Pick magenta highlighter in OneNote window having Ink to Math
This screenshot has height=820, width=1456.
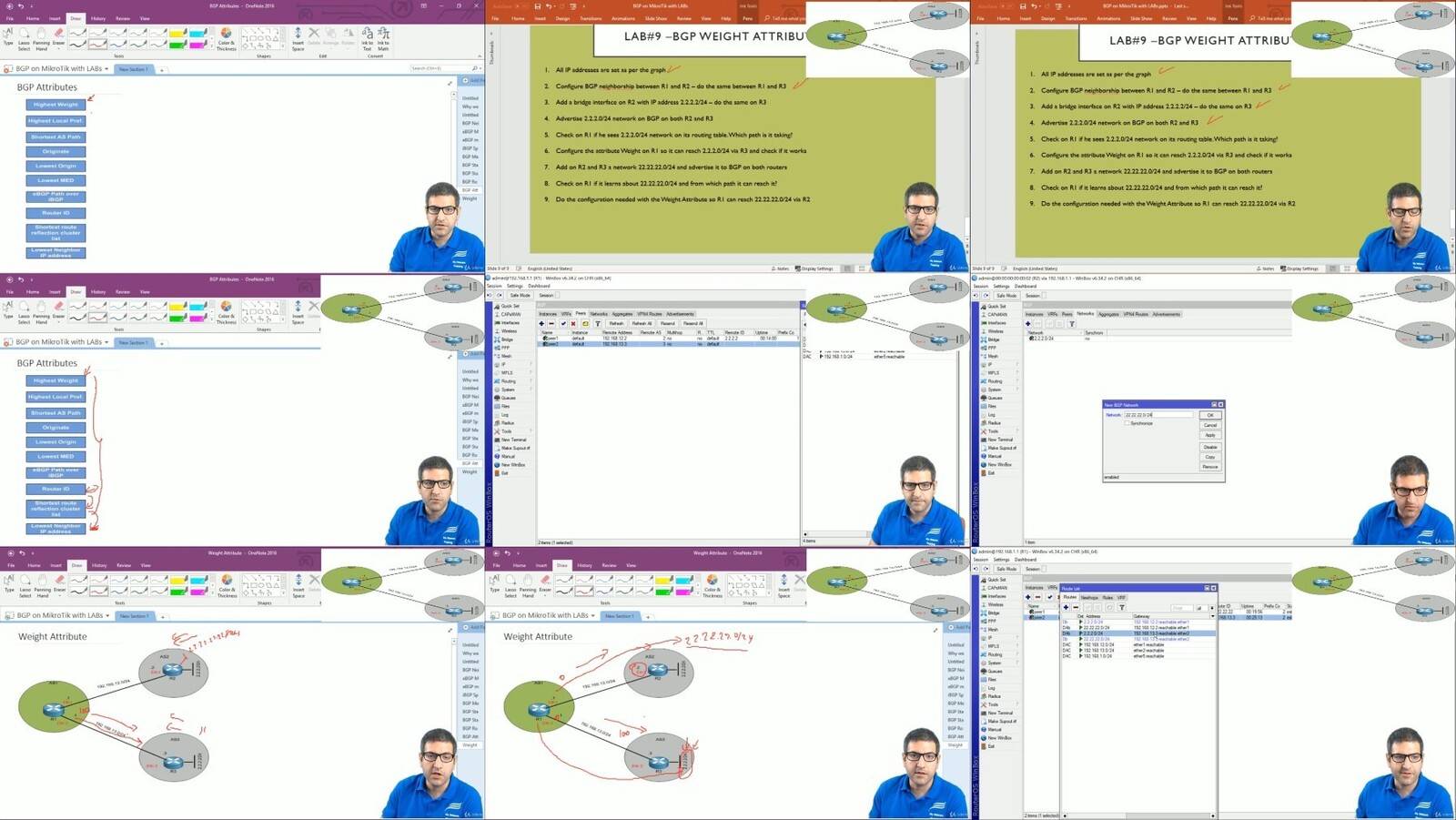coord(198,45)
